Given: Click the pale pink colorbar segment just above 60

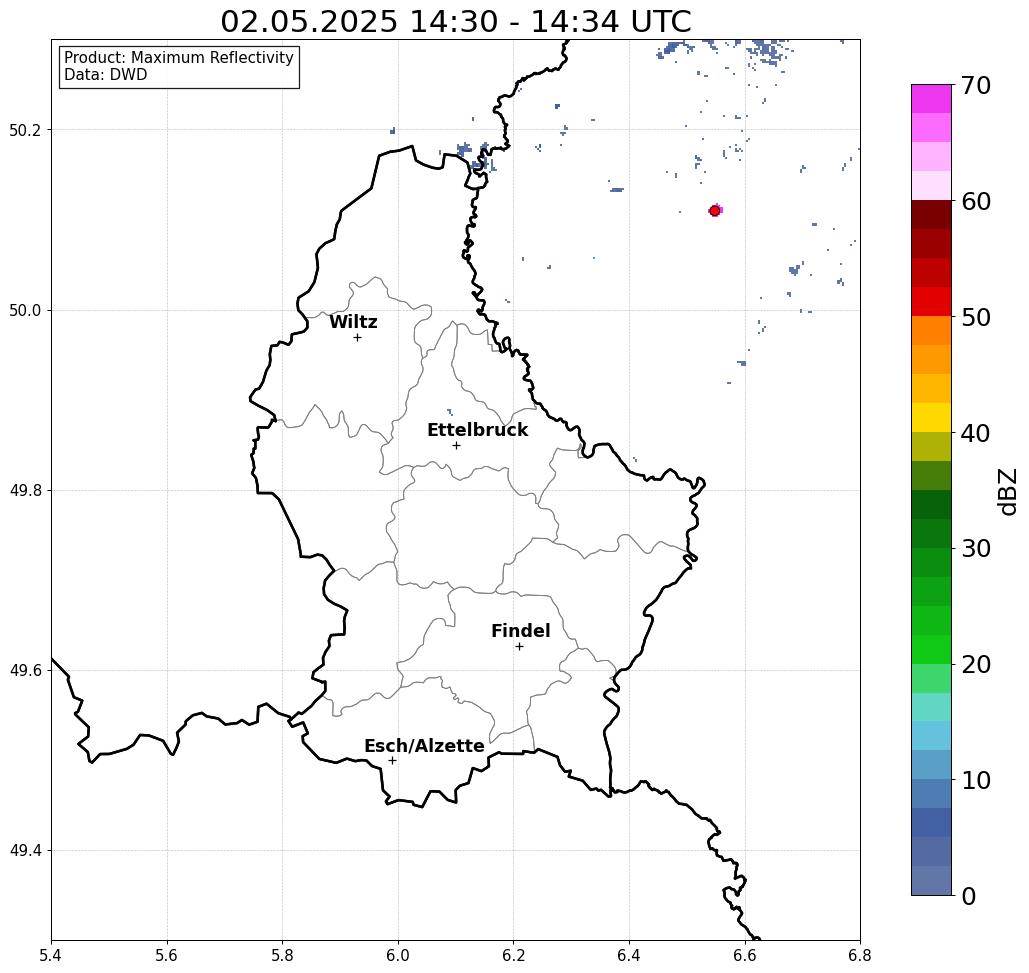Looking at the screenshot, I should [931, 186].
